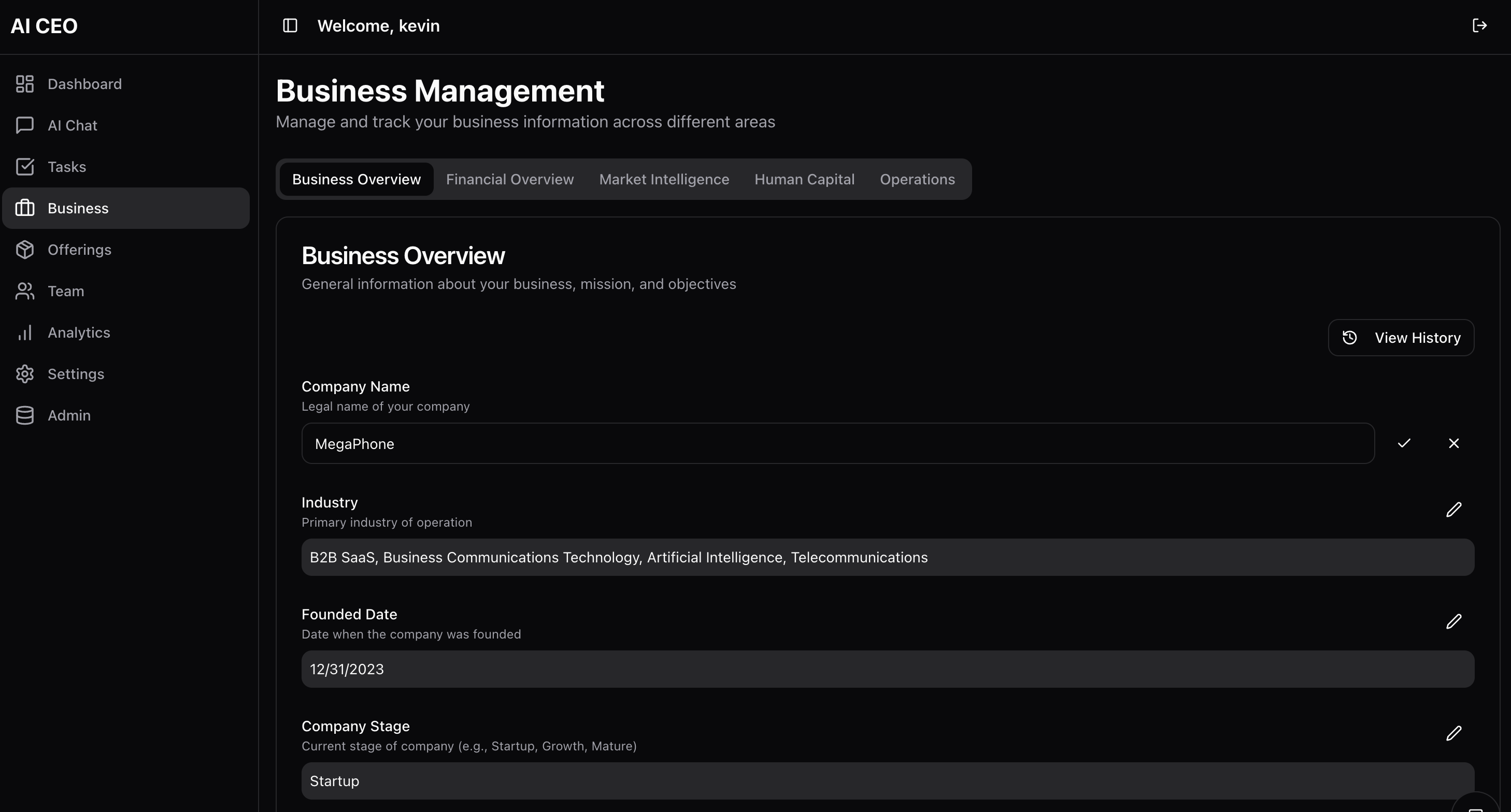Viewport: 1511px width, 812px height.
Task: Click the Company Name input field
Action: point(837,444)
